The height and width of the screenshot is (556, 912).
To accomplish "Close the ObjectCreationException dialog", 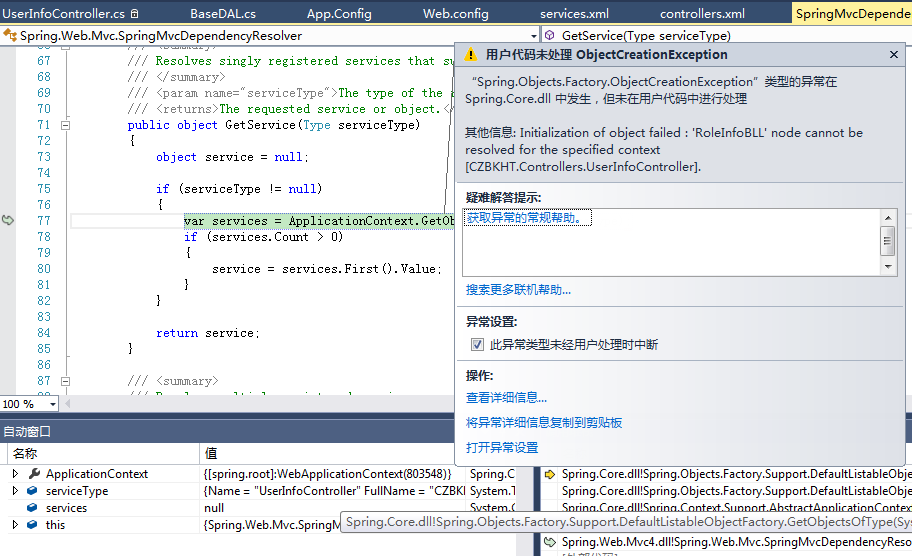I will click(x=893, y=55).
